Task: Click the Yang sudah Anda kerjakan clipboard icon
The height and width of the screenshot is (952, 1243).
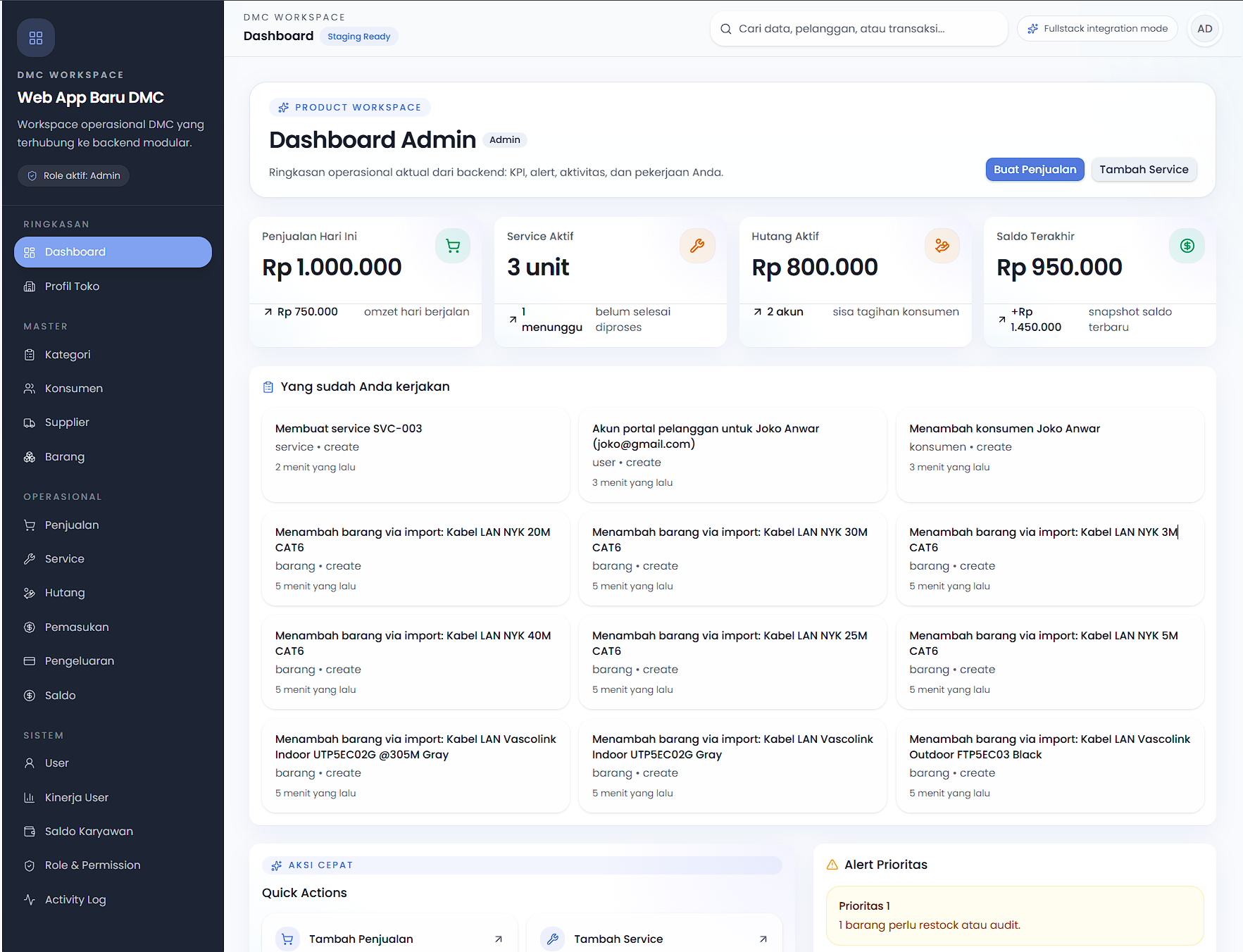Action: pyautogui.click(x=268, y=387)
